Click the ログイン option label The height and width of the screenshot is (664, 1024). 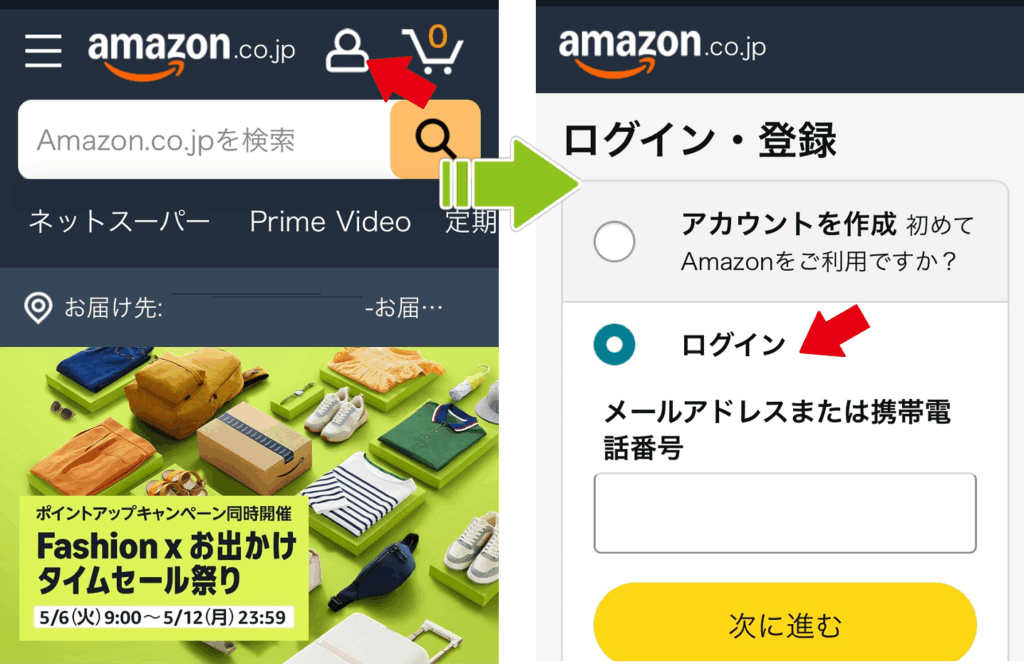733,345
